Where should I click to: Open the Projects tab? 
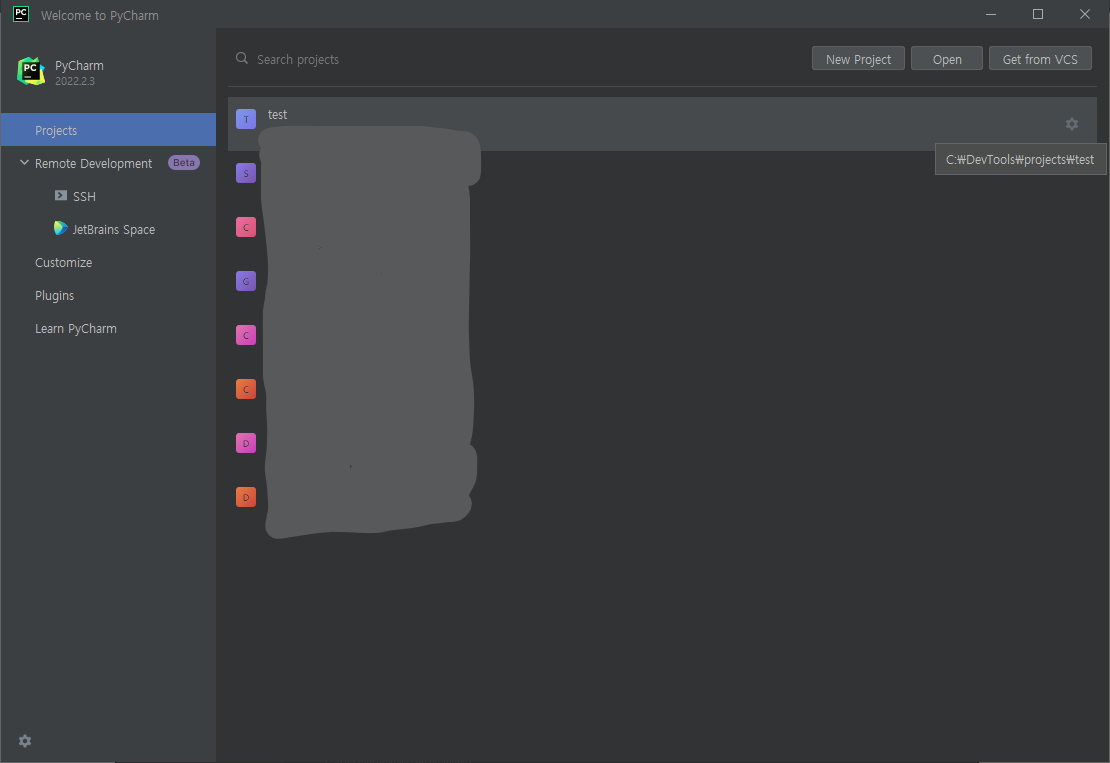tap(108, 130)
